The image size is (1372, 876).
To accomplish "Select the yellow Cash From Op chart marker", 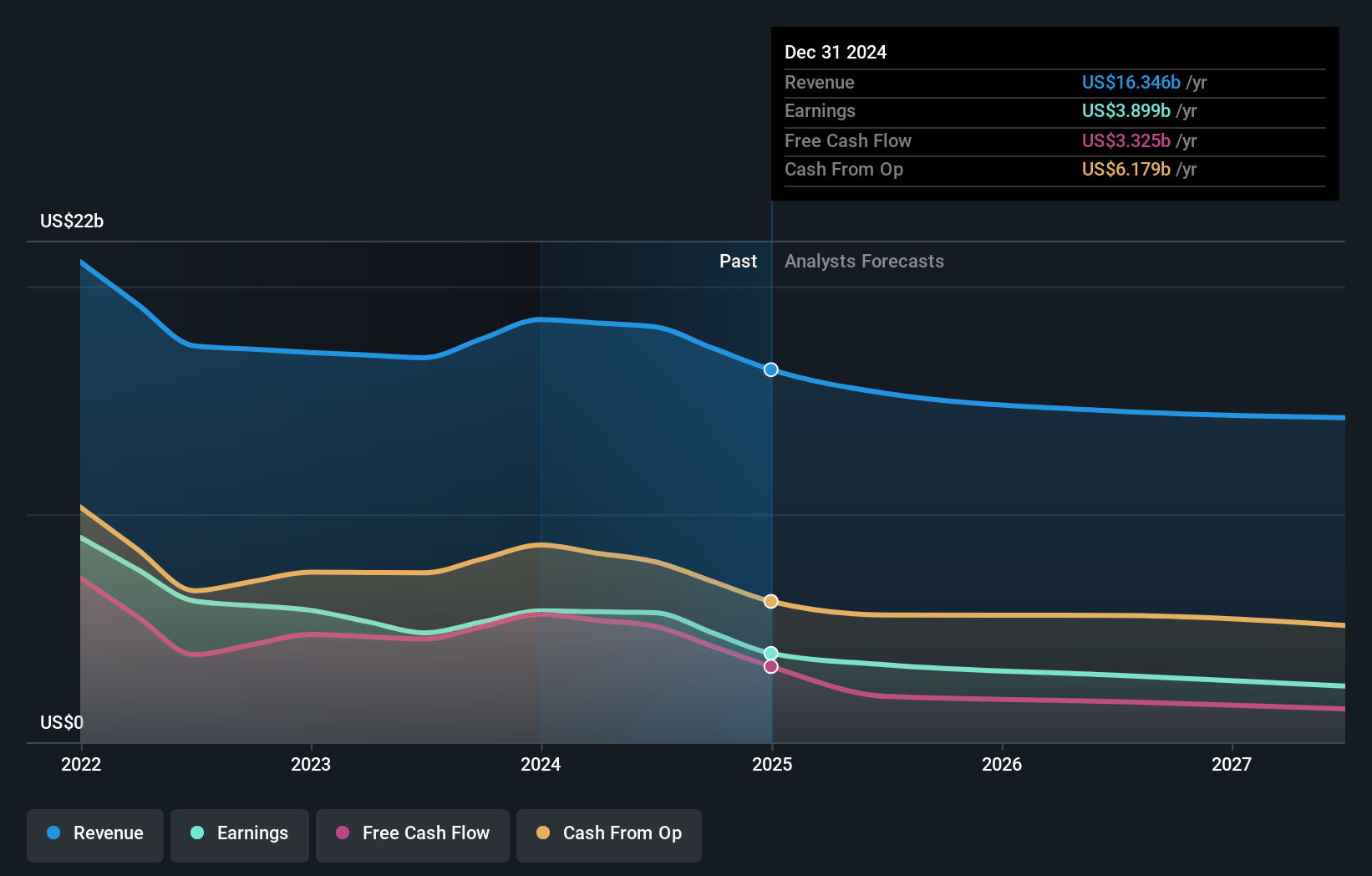I will click(770, 600).
